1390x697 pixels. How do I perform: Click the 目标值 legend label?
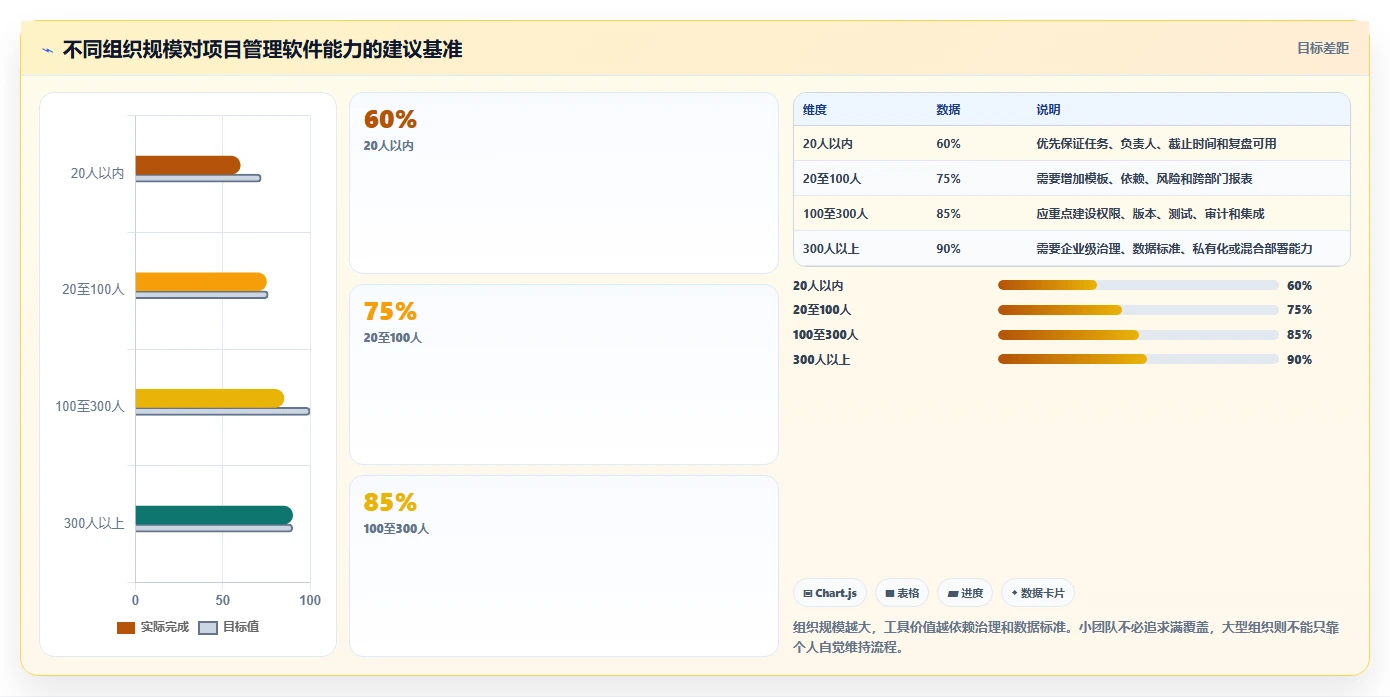[x=240, y=627]
